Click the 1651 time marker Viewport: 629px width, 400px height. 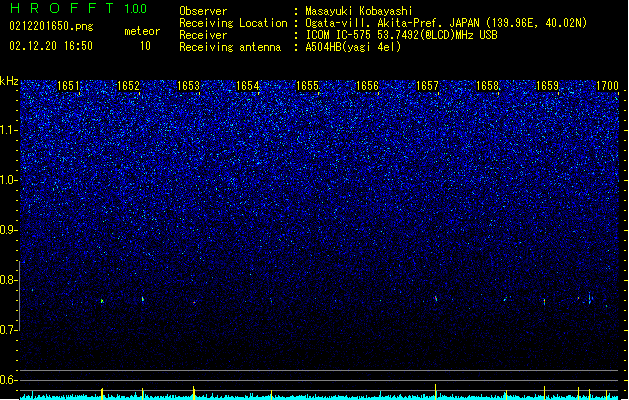(68, 86)
